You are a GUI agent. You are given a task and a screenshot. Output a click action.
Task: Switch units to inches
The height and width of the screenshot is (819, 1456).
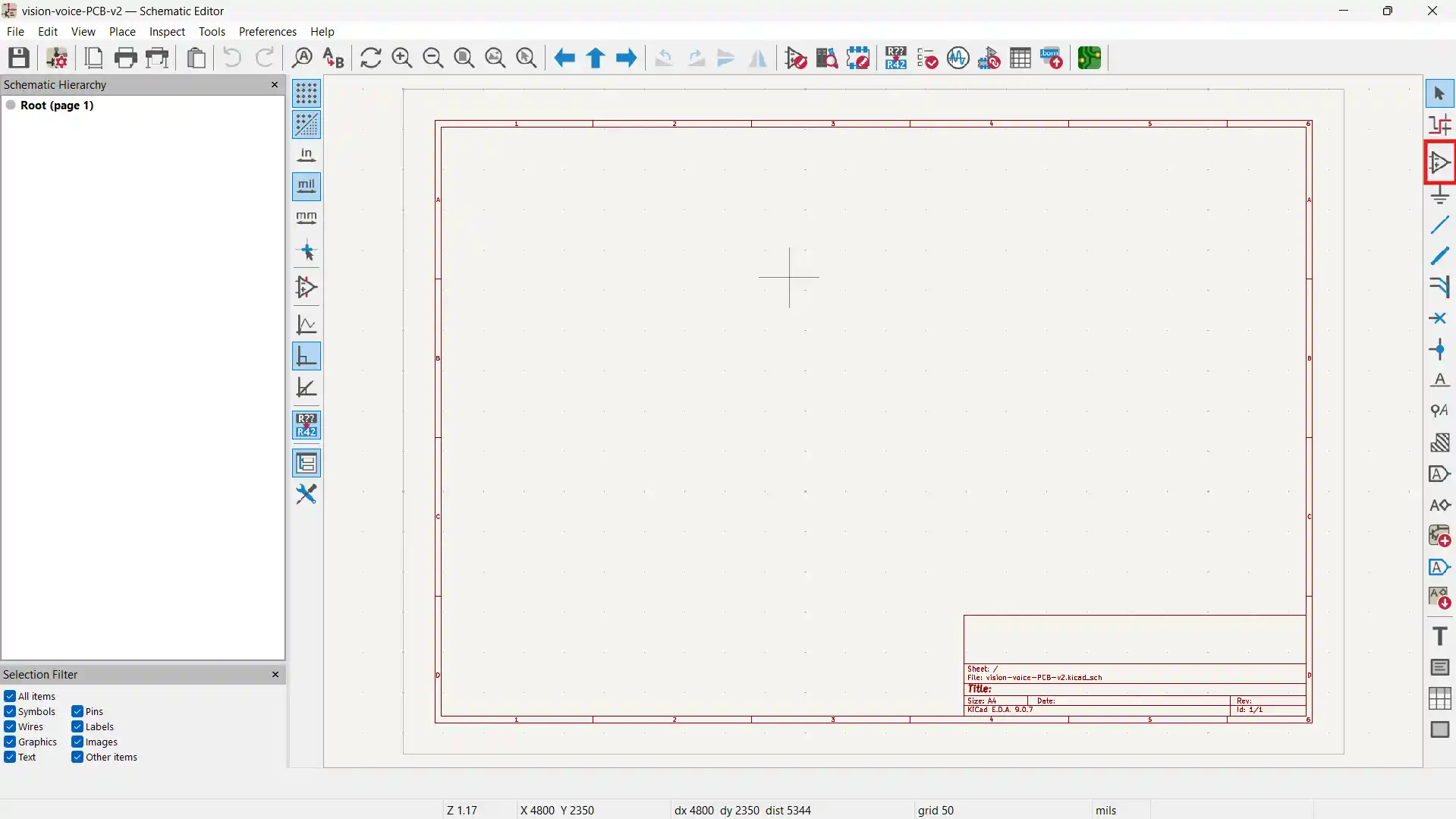(307, 156)
